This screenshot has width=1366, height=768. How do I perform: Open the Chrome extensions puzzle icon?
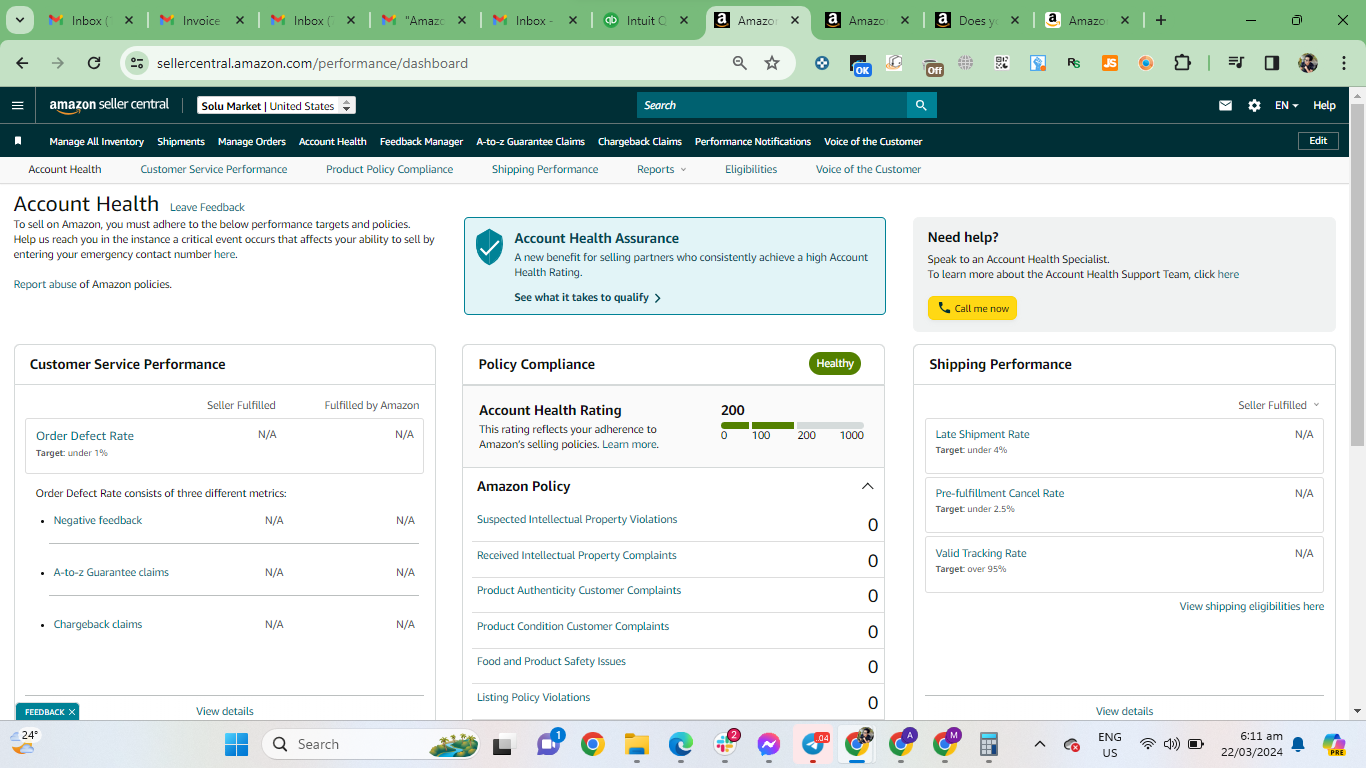coord(1182,63)
